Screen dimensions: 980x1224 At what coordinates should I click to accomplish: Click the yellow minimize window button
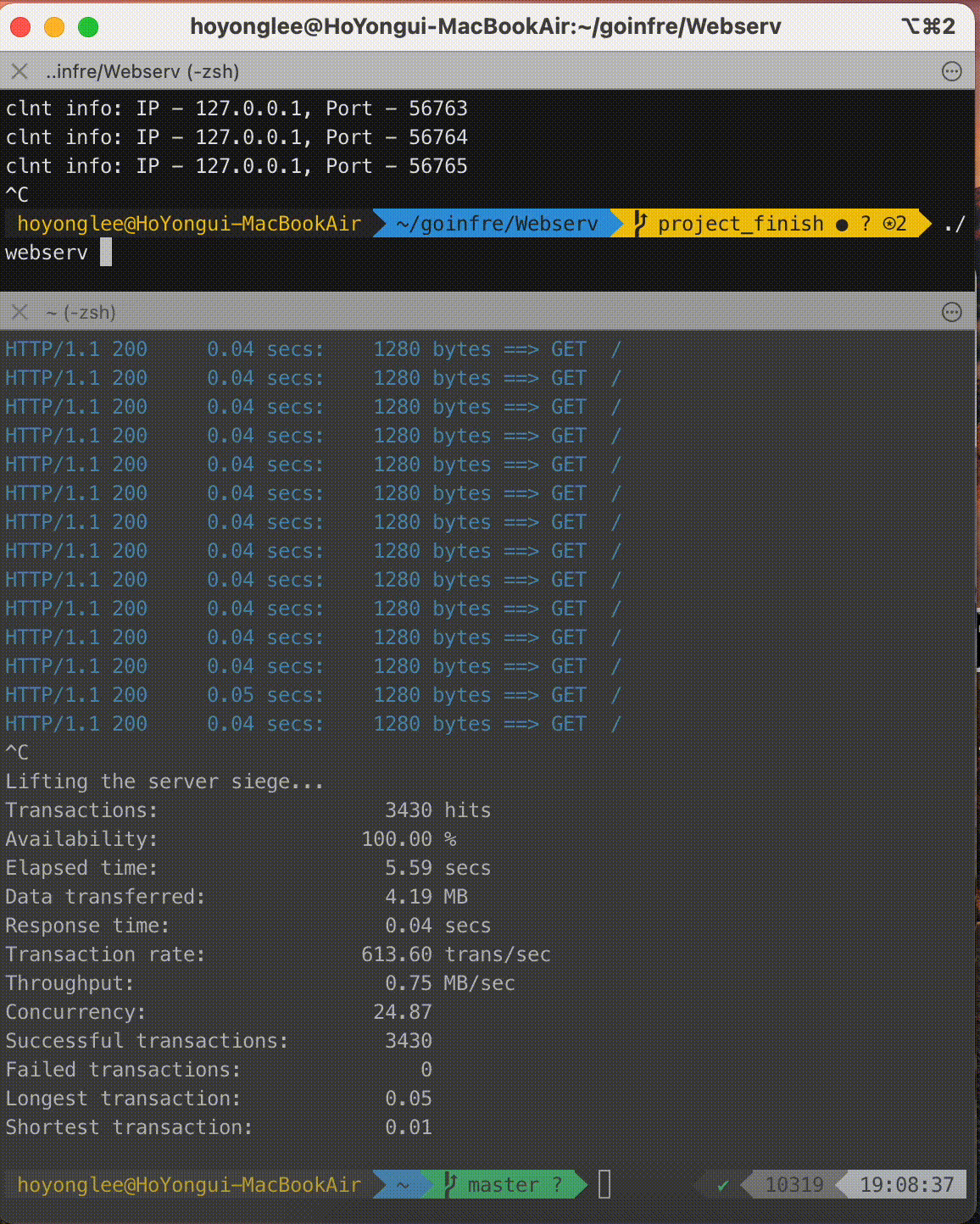53,27
